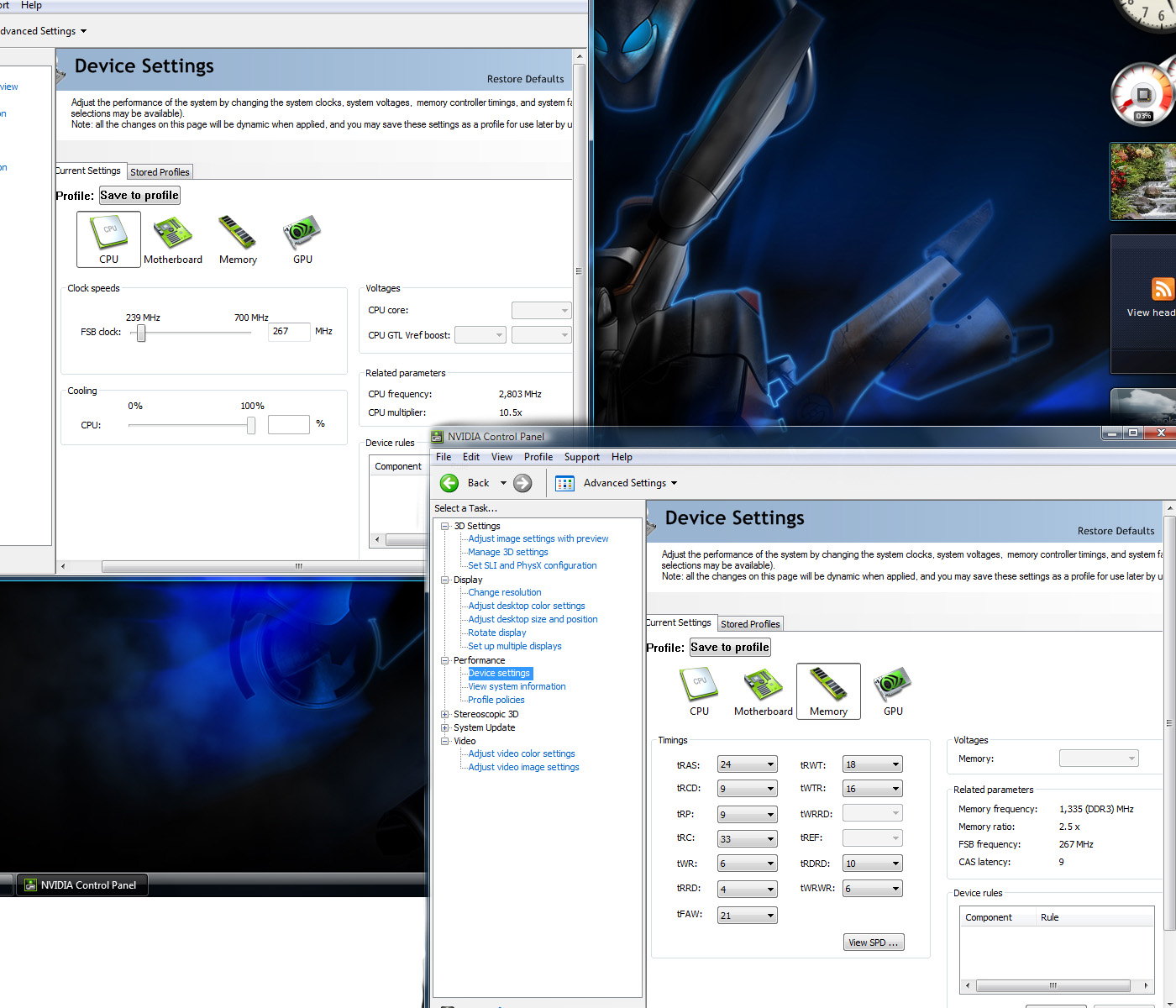Click NVIDIA Control Panel title bar icon
1176x1008 pixels.
[437, 436]
